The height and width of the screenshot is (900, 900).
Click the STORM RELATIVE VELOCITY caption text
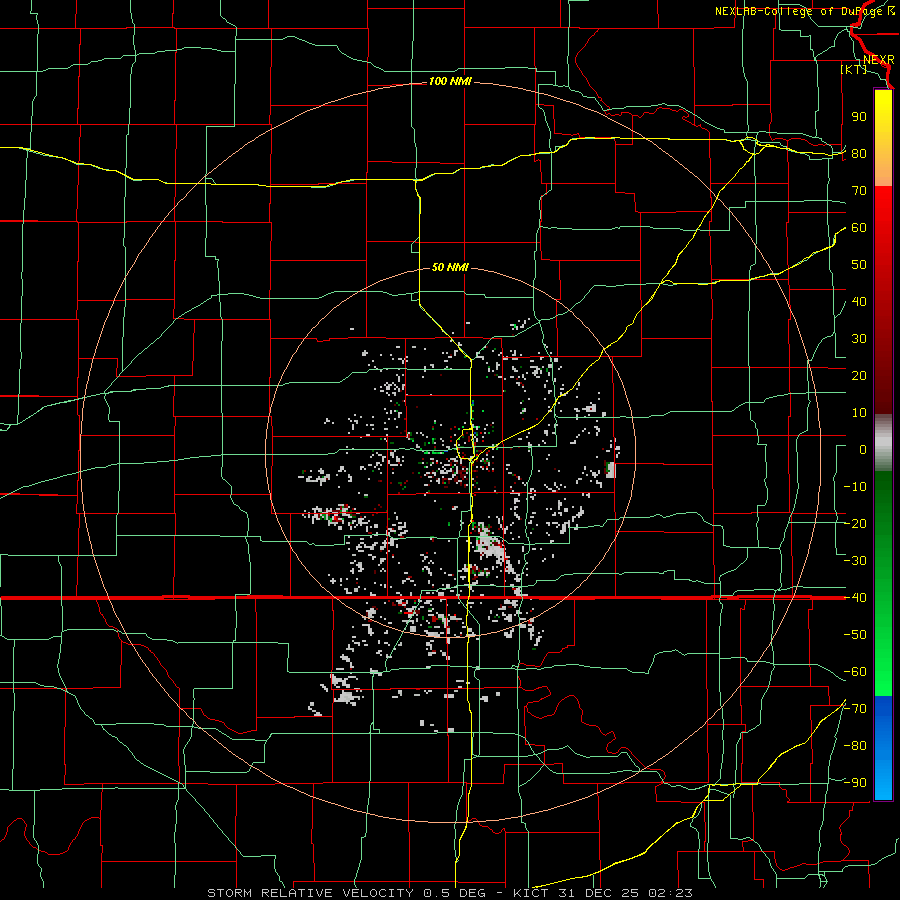click(x=313, y=893)
